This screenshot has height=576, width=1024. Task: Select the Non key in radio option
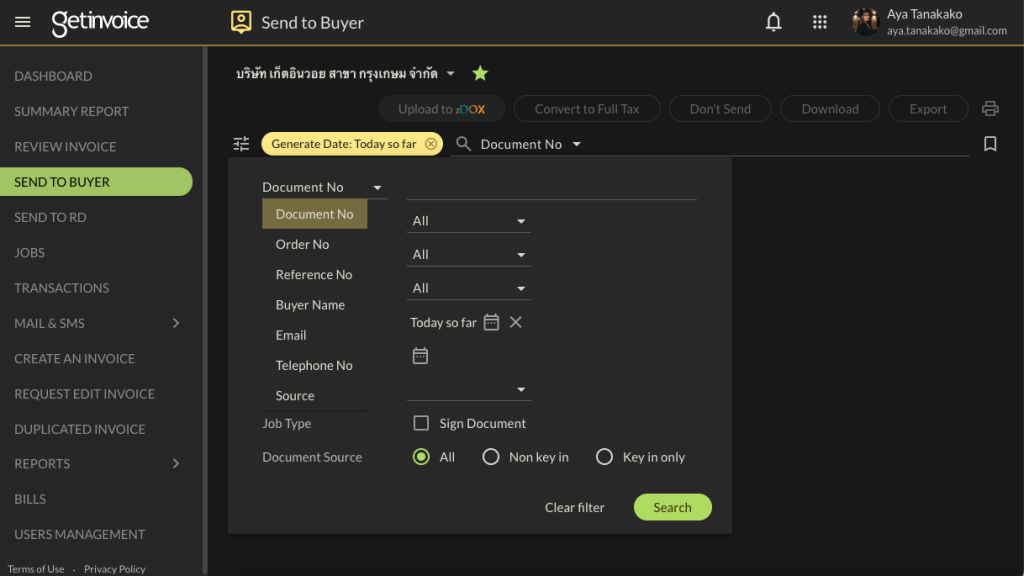(490, 457)
